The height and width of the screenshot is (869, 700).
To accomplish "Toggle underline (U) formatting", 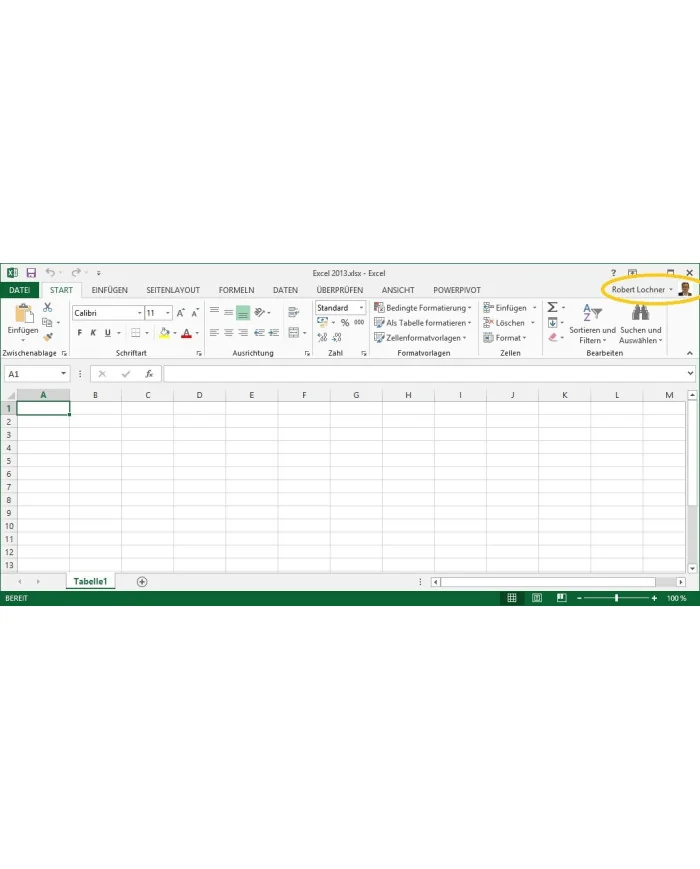I will (x=108, y=333).
